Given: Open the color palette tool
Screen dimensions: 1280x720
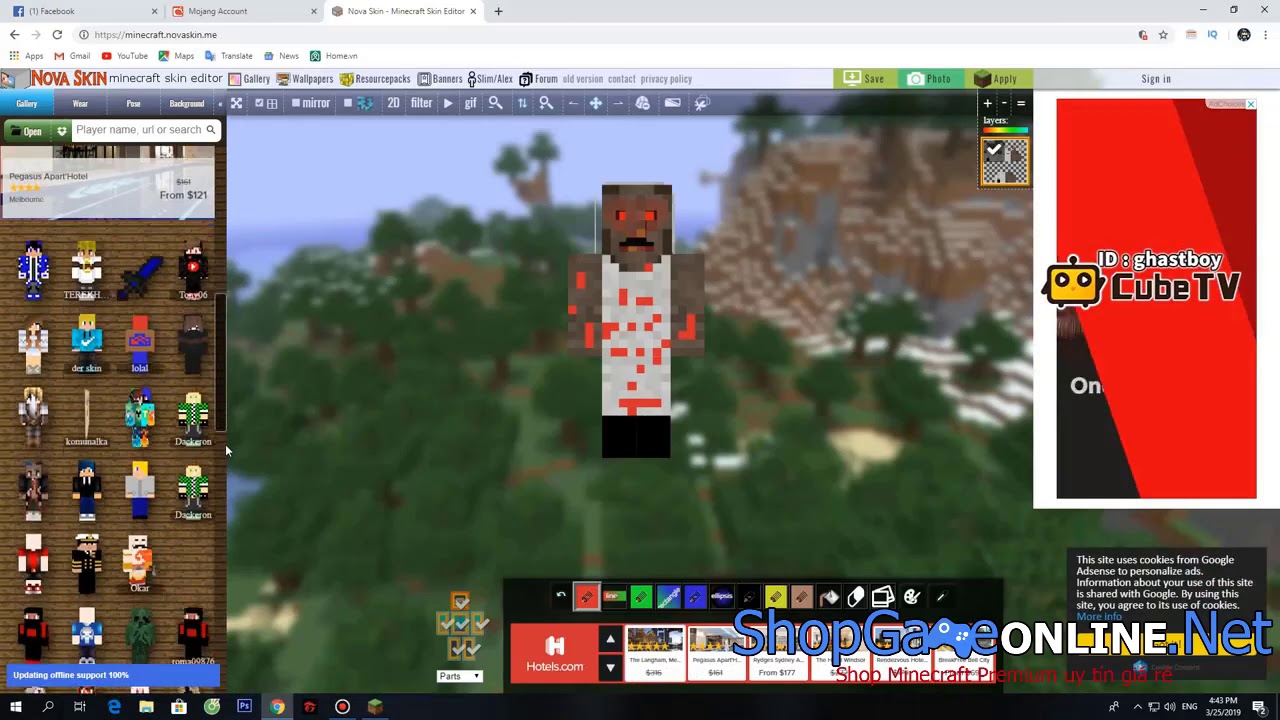Looking at the screenshot, I should point(912,597).
